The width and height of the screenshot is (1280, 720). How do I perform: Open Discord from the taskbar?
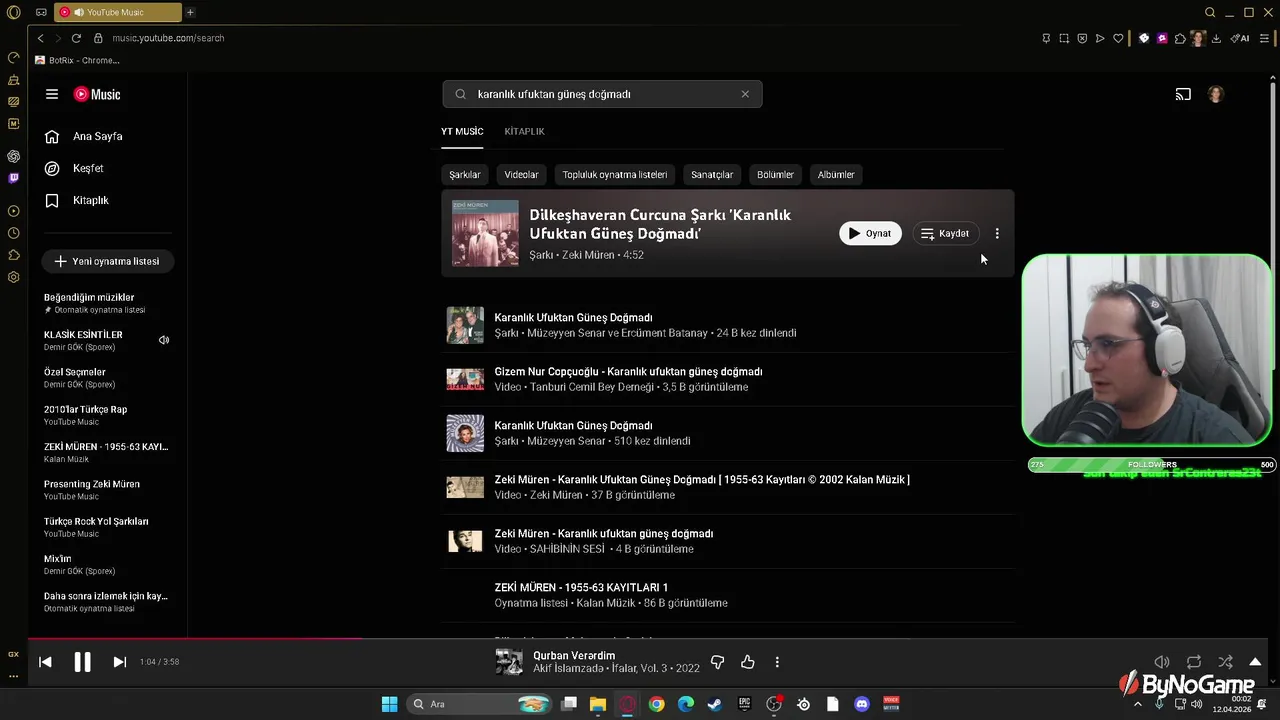click(862, 704)
